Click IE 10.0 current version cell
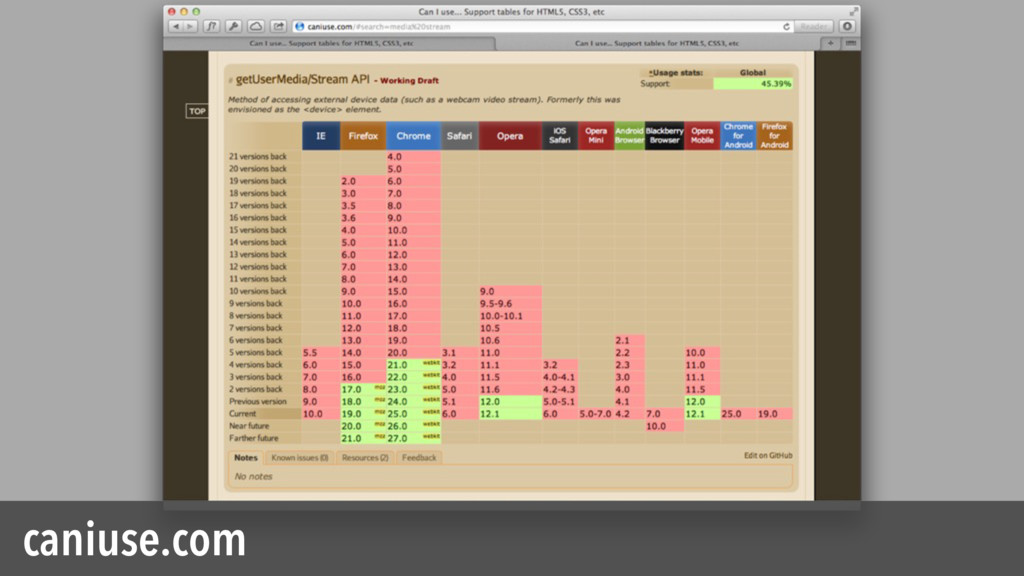 [x=321, y=414]
